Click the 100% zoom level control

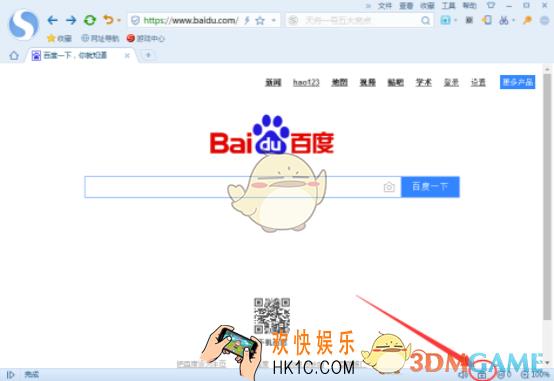(x=536, y=374)
